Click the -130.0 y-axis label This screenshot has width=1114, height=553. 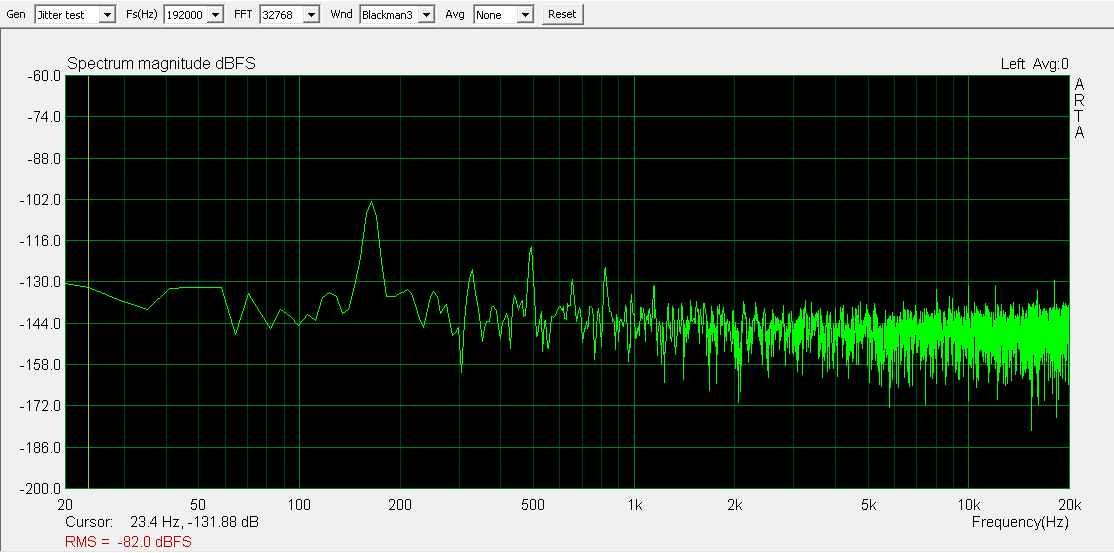coord(42,282)
